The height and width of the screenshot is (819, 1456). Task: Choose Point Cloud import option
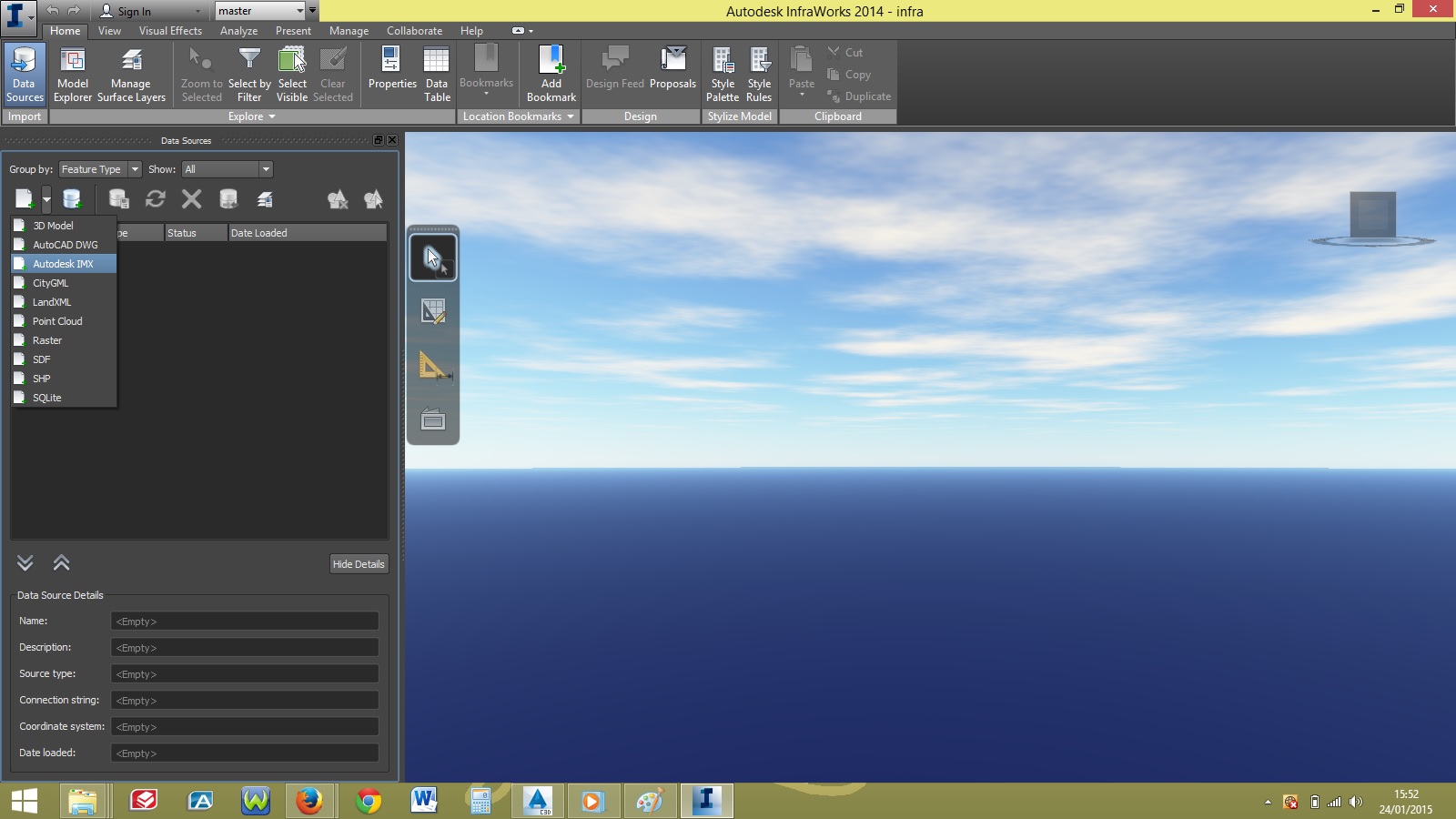pos(64,321)
